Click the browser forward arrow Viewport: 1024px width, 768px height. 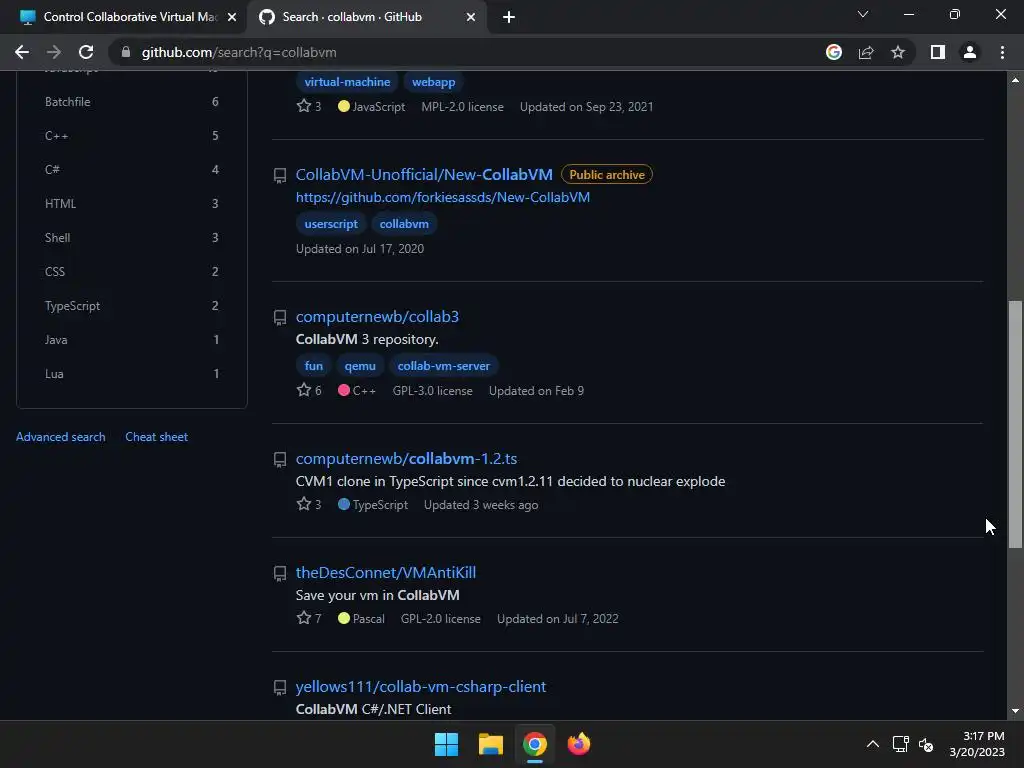pos(54,52)
